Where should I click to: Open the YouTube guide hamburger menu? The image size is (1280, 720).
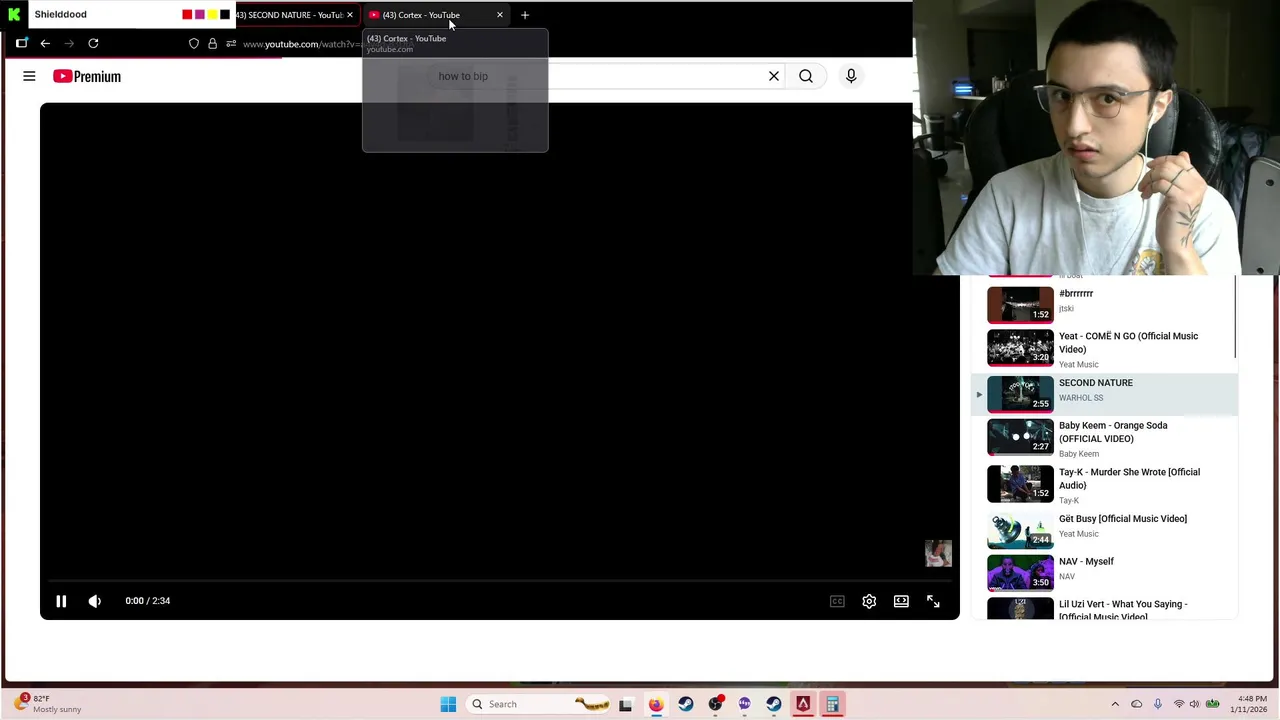(29, 76)
